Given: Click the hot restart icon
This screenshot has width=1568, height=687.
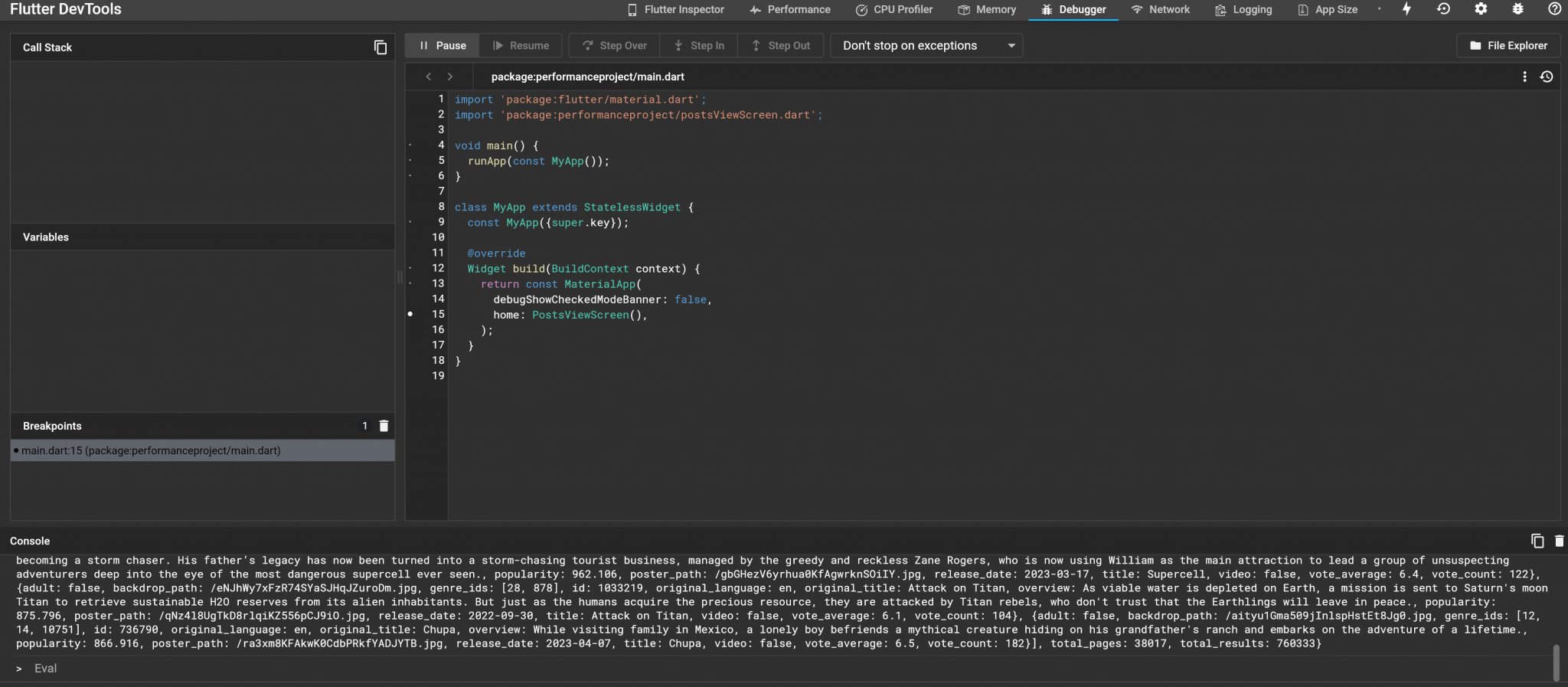Looking at the screenshot, I should (1443, 9).
